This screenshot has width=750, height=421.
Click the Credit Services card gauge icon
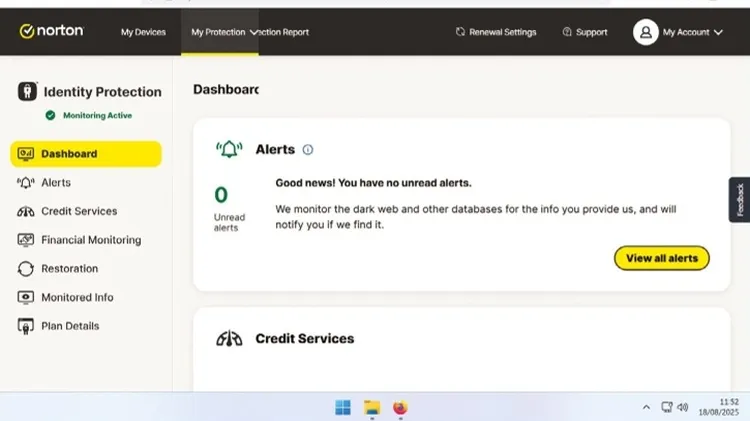[x=229, y=338]
